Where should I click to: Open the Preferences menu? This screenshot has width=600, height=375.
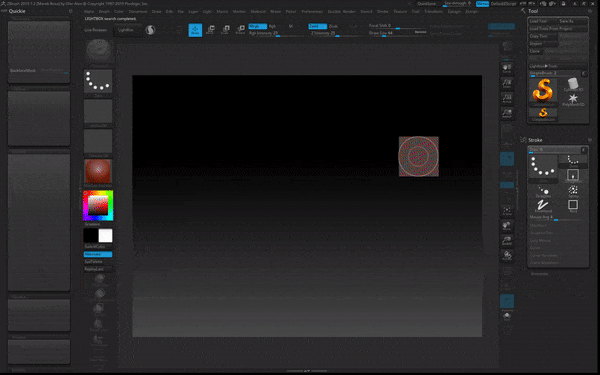312,12
